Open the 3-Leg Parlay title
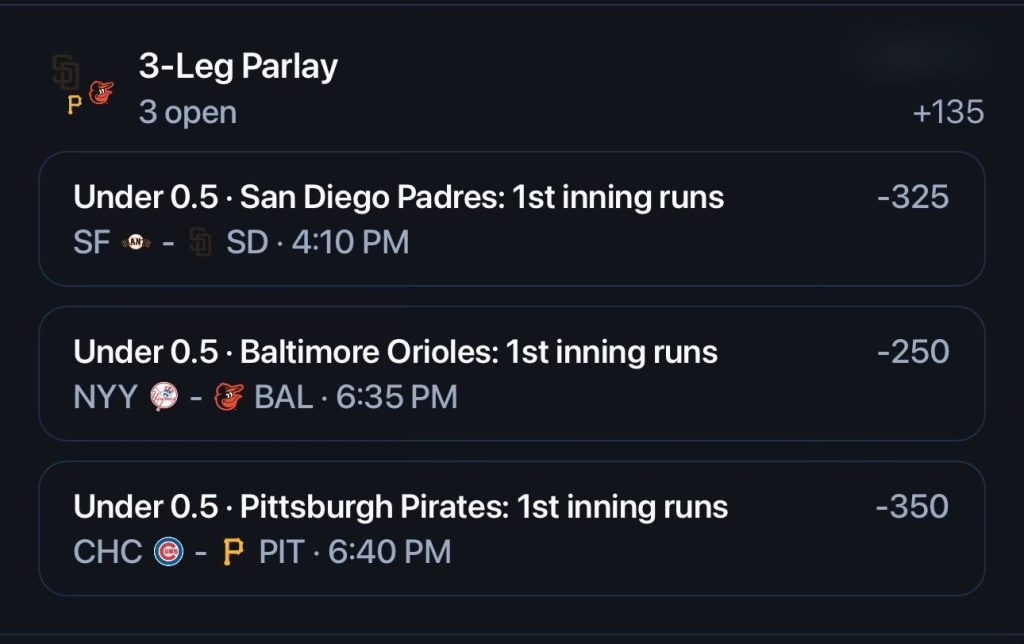The height and width of the screenshot is (644, 1024). [238, 66]
